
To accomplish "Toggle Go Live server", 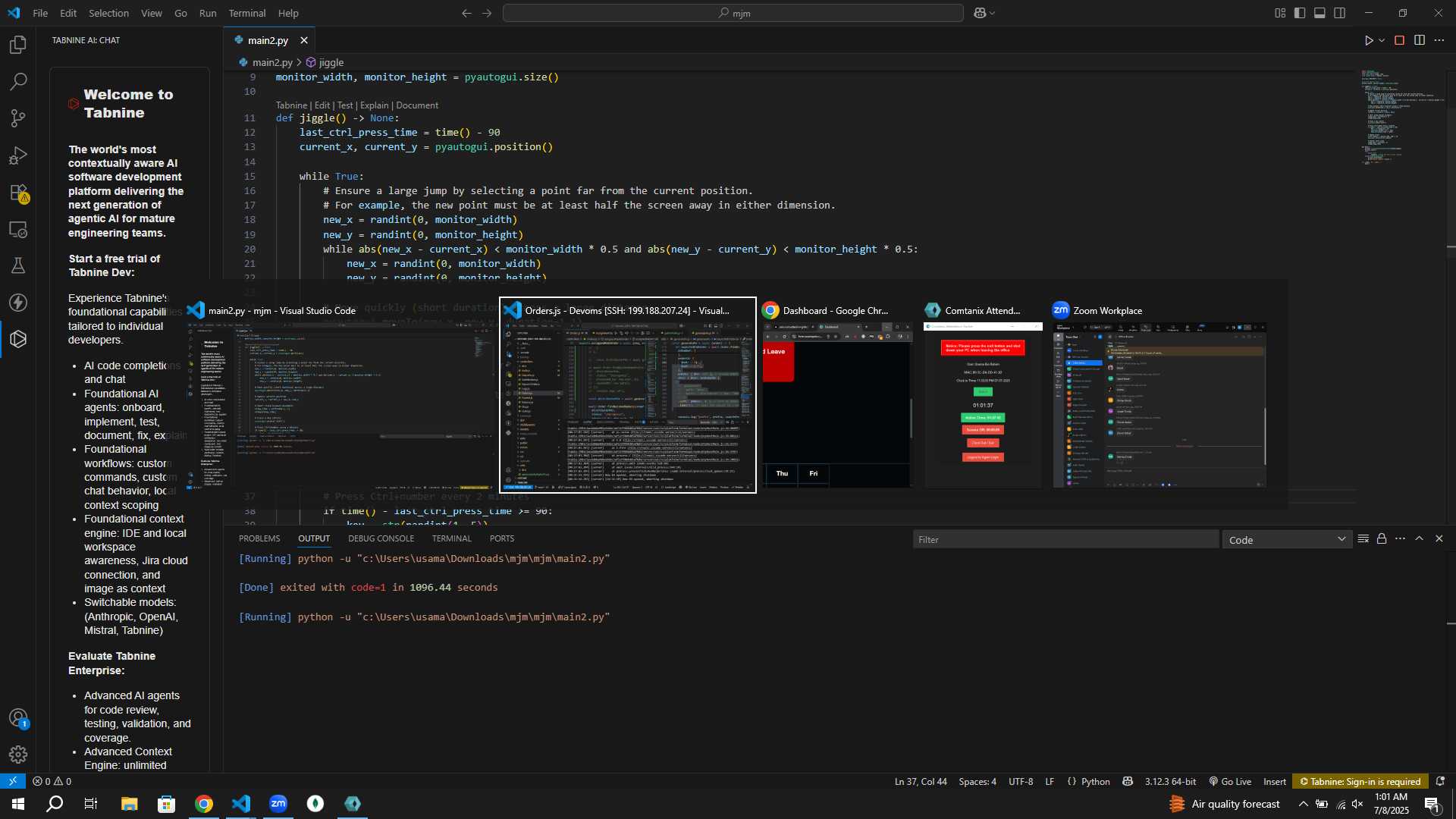I will [x=1230, y=781].
